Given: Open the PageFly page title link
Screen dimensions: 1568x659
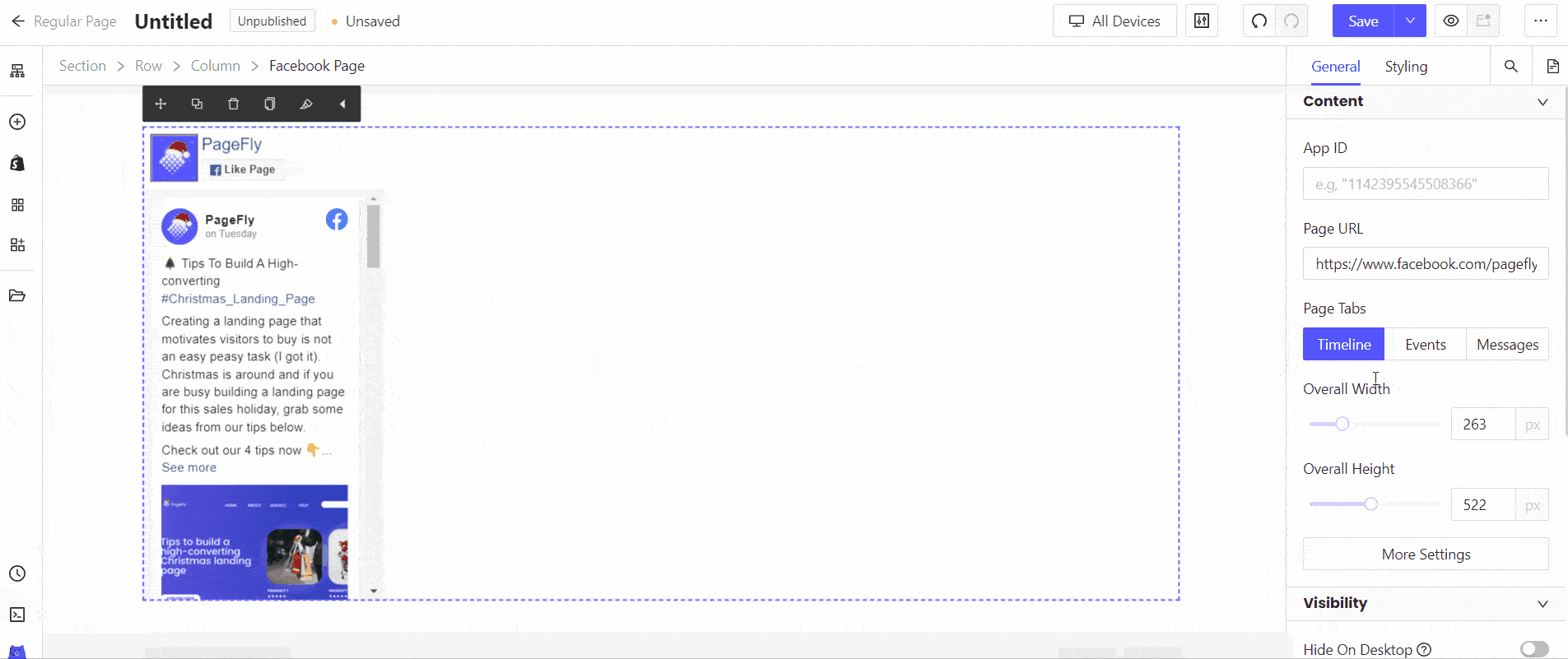Looking at the screenshot, I should tap(232, 144).
